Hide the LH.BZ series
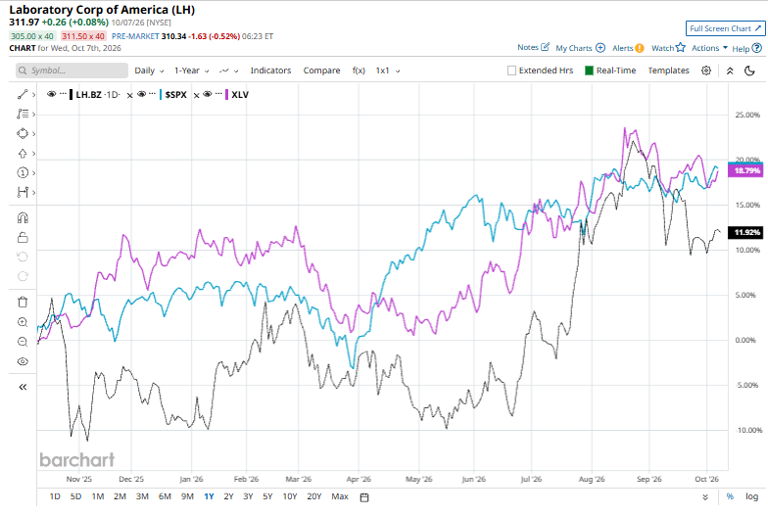The width and height of the screenshot is (768, 516). [51, 94]
